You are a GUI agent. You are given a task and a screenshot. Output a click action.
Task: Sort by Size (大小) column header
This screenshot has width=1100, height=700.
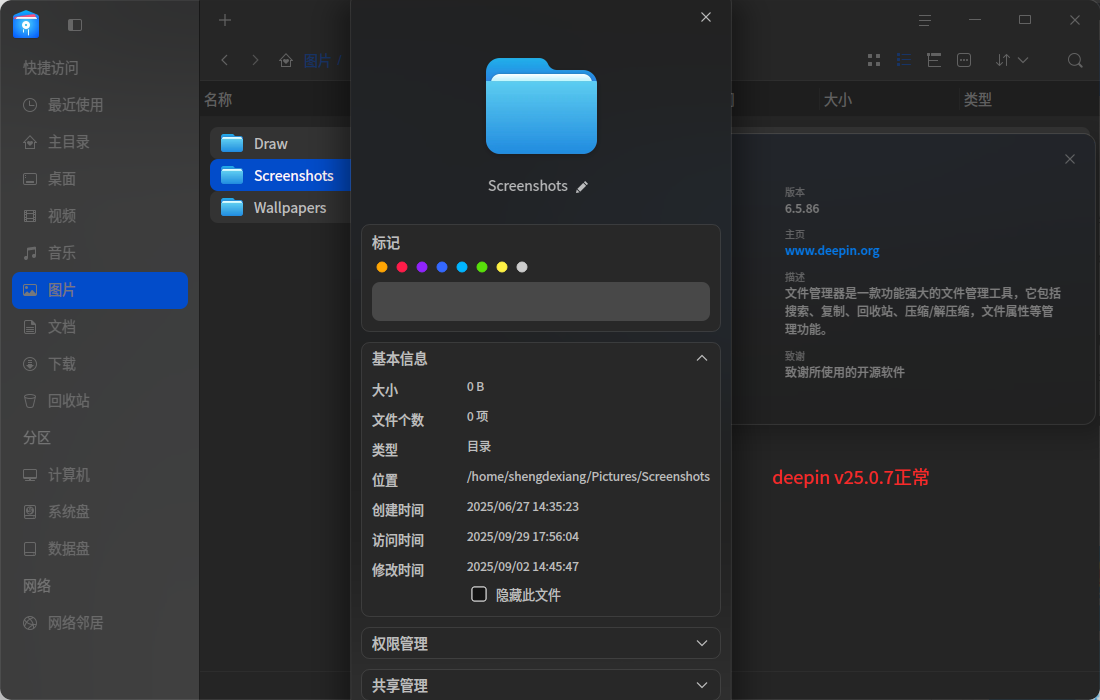pos(838,100)
